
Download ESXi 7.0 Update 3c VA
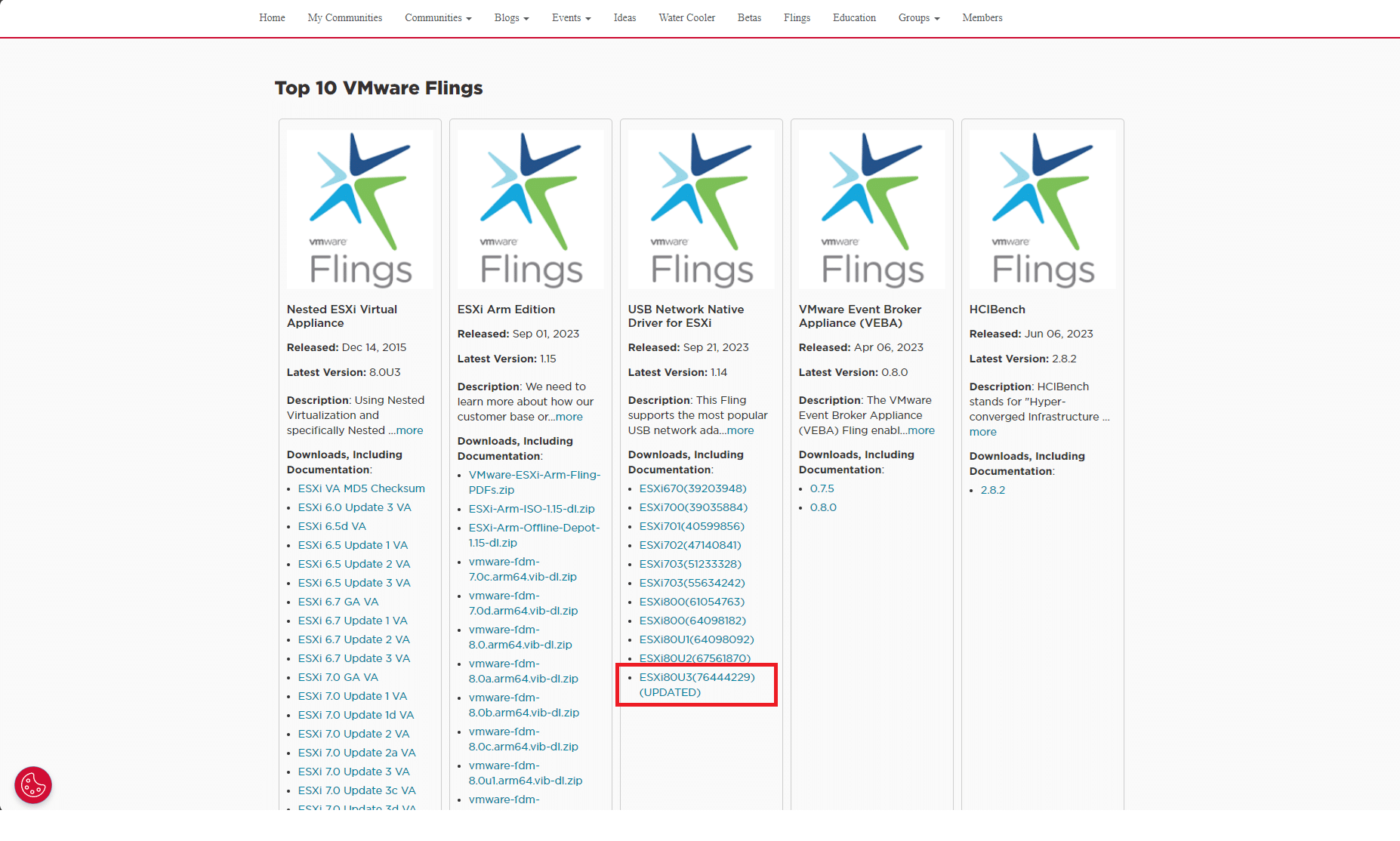[x=357, y=790]
